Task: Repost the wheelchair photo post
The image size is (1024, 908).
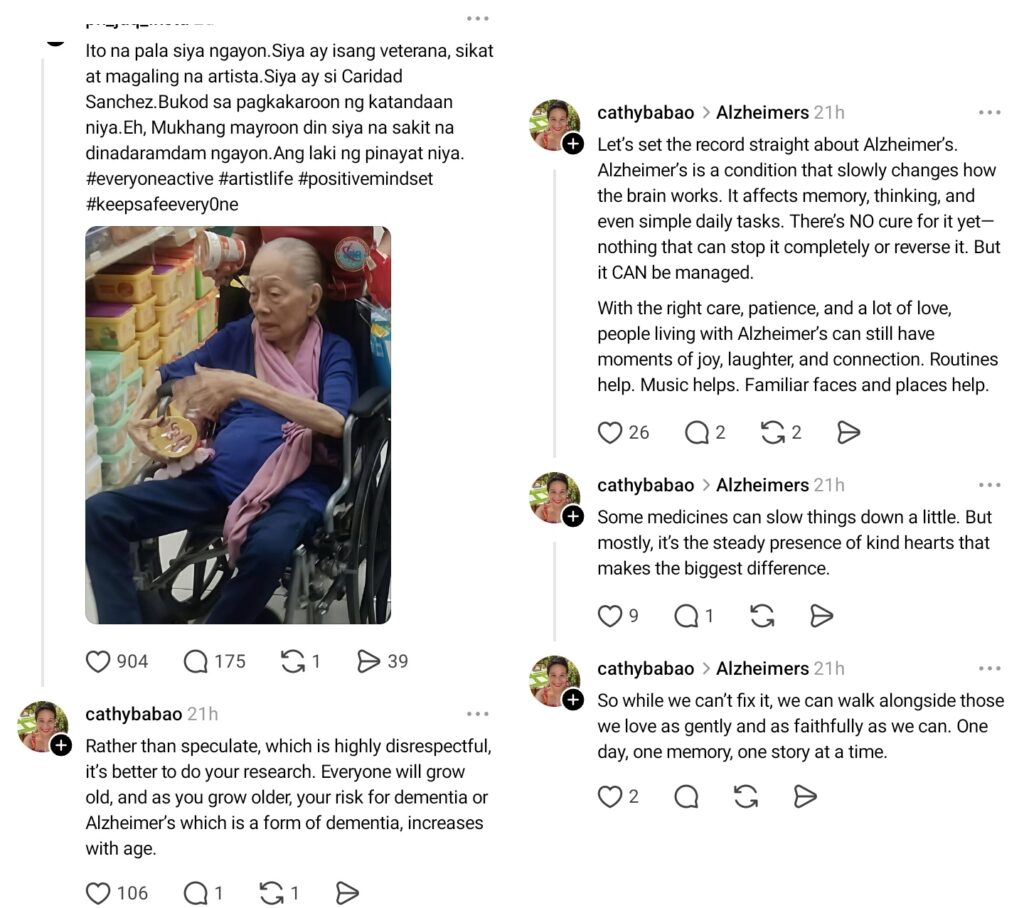Action: coord(292,661)
